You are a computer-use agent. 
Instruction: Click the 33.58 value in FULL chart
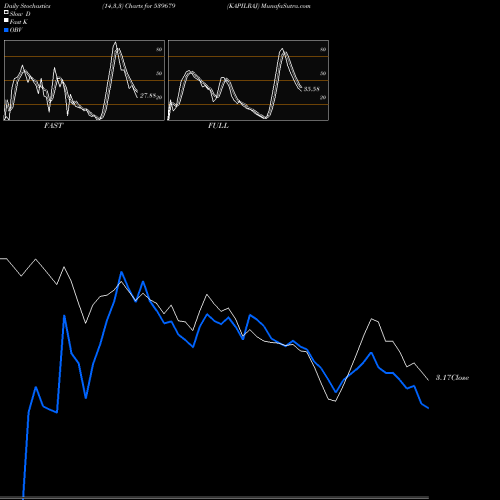pos(312,89)
